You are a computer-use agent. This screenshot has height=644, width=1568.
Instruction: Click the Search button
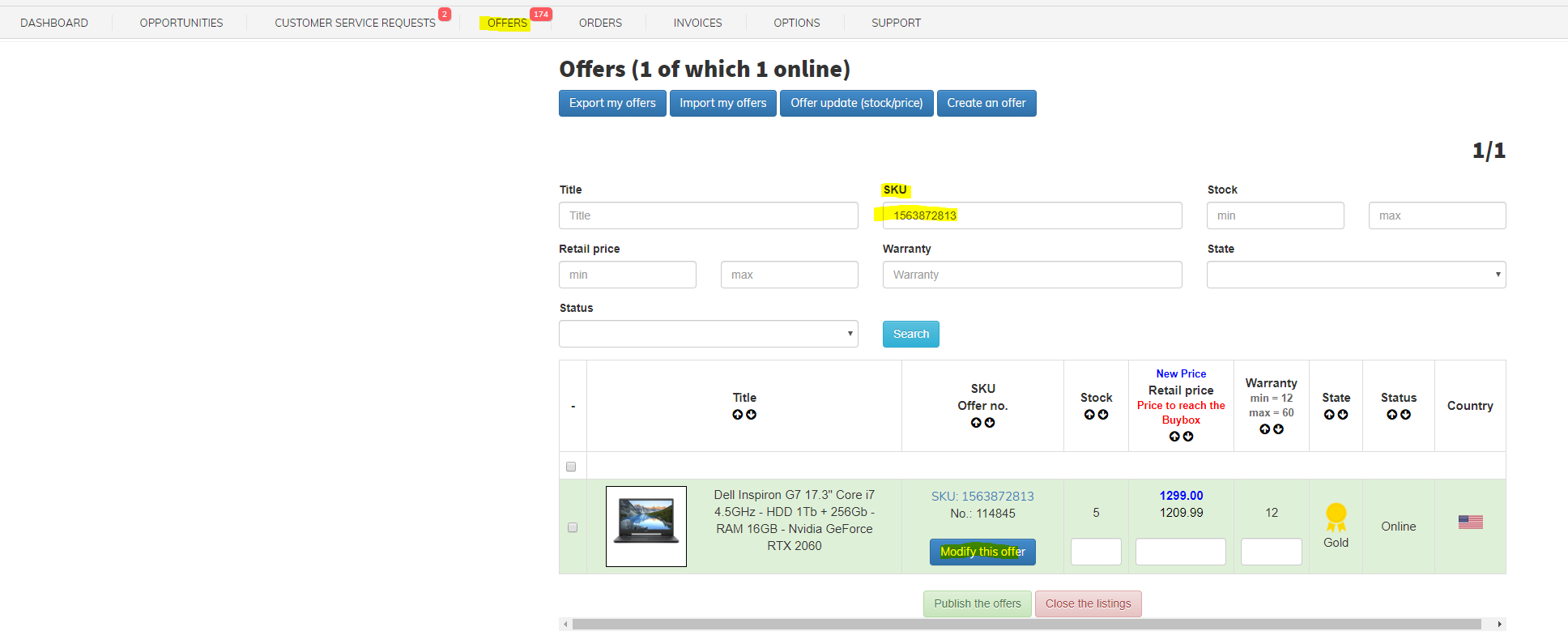point(911,334)
